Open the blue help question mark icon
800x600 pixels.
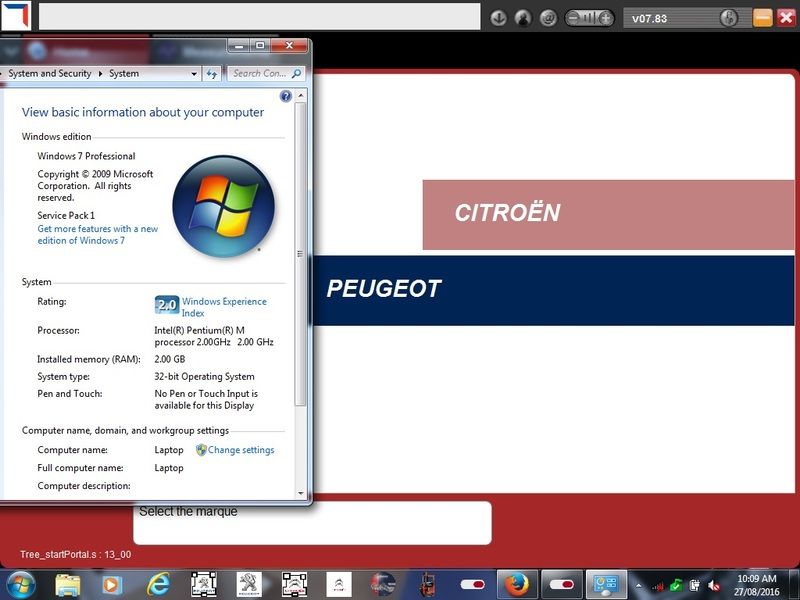286,96
